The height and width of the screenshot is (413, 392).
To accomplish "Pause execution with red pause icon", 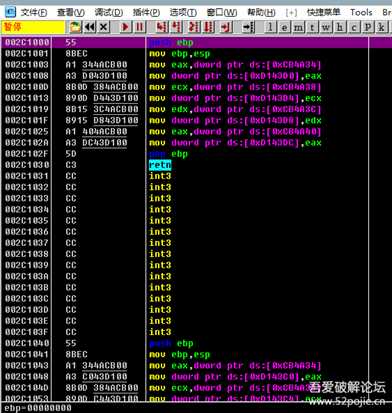I will click(x=140, y=27).
